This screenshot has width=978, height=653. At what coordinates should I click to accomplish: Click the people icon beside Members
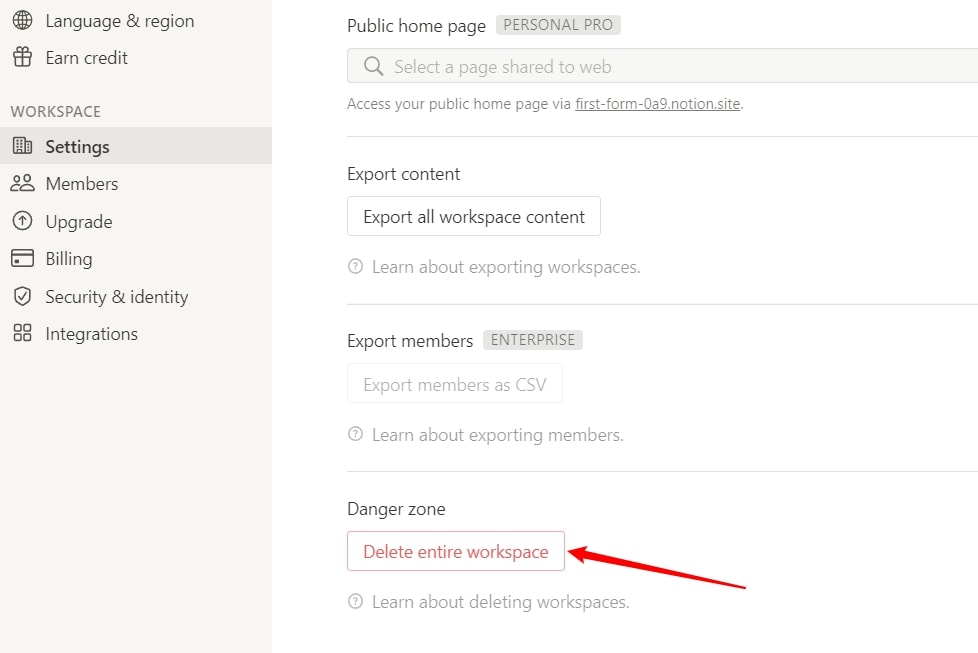(22, 183)
